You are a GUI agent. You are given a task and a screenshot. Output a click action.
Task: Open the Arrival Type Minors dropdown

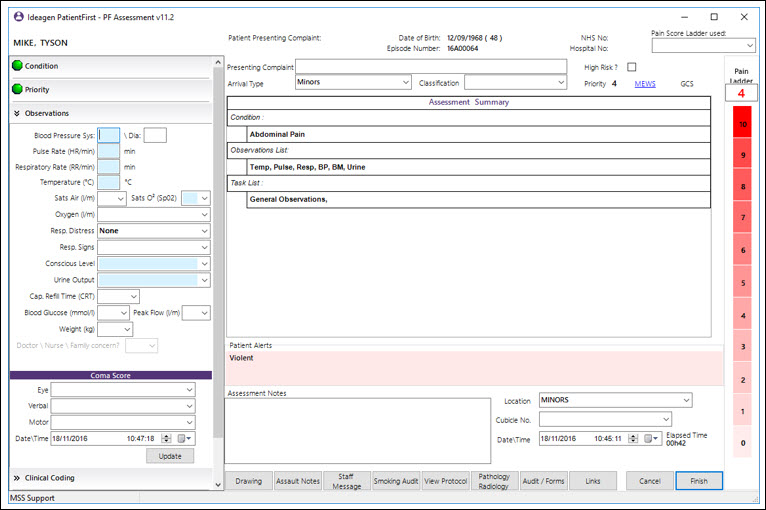tap(405, 82)
